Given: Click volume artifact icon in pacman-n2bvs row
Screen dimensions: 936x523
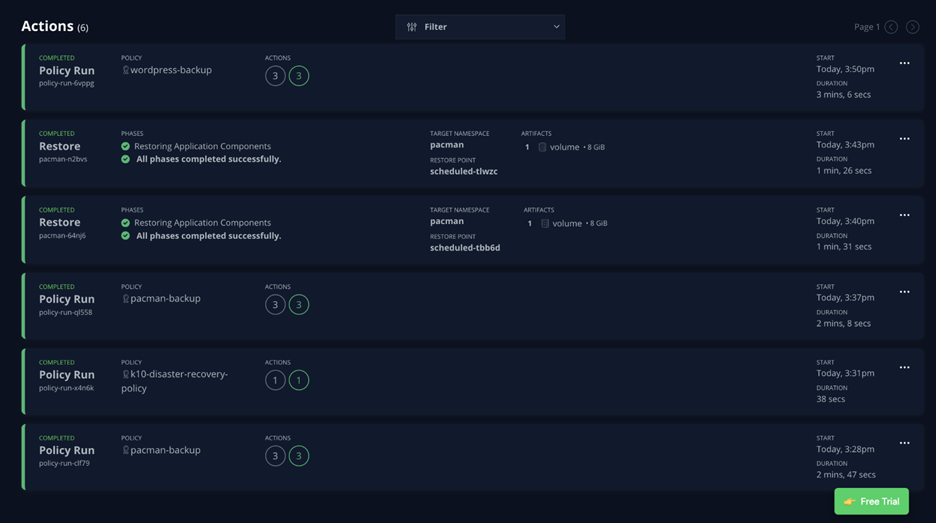Looking at the screenshot, I should coord(542,147).
